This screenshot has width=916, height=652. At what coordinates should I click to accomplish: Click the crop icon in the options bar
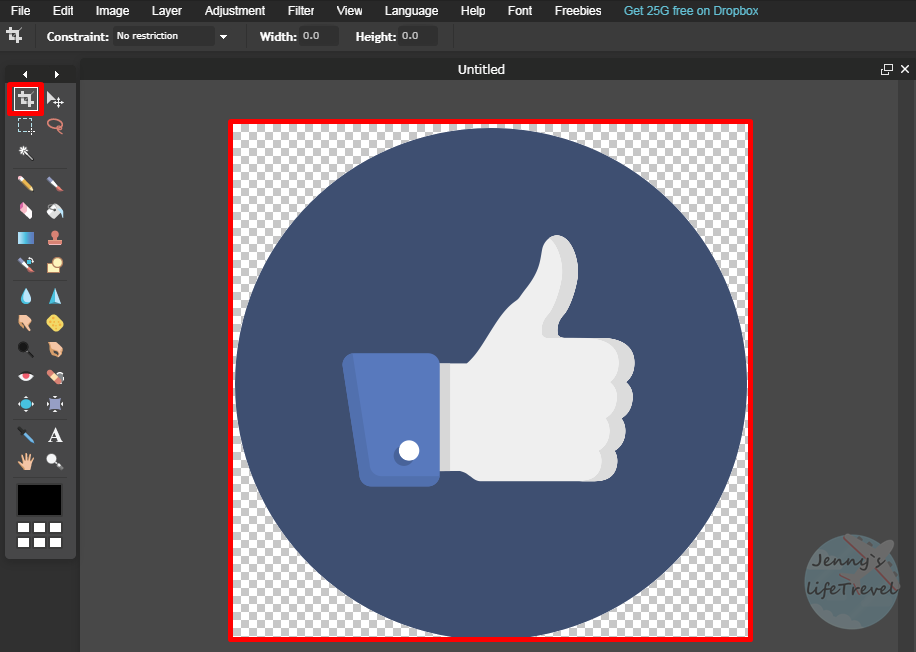[14, 36]
